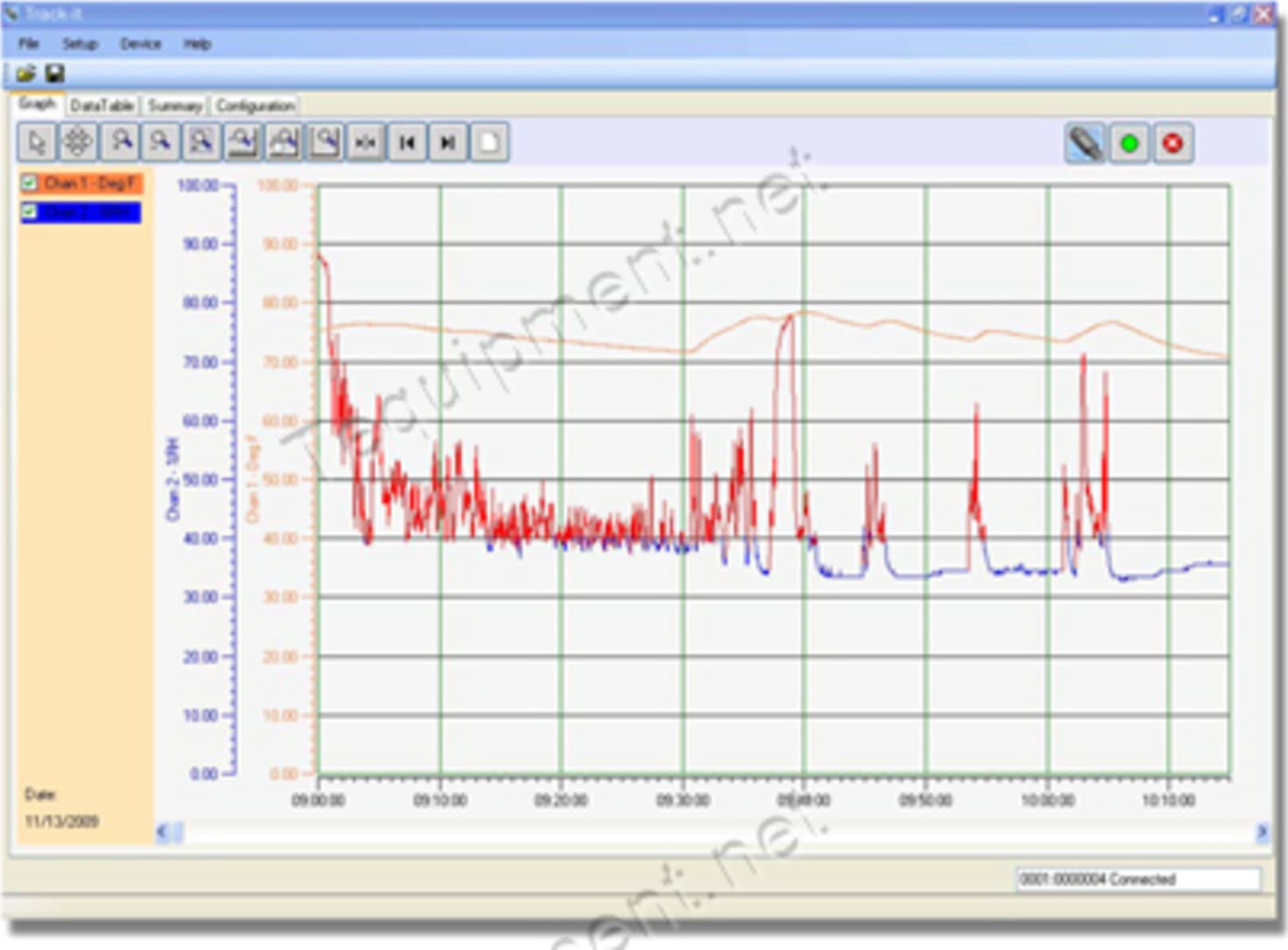1288x950 pixels.
Task: Click the green start button
Action: point(1130,143)
